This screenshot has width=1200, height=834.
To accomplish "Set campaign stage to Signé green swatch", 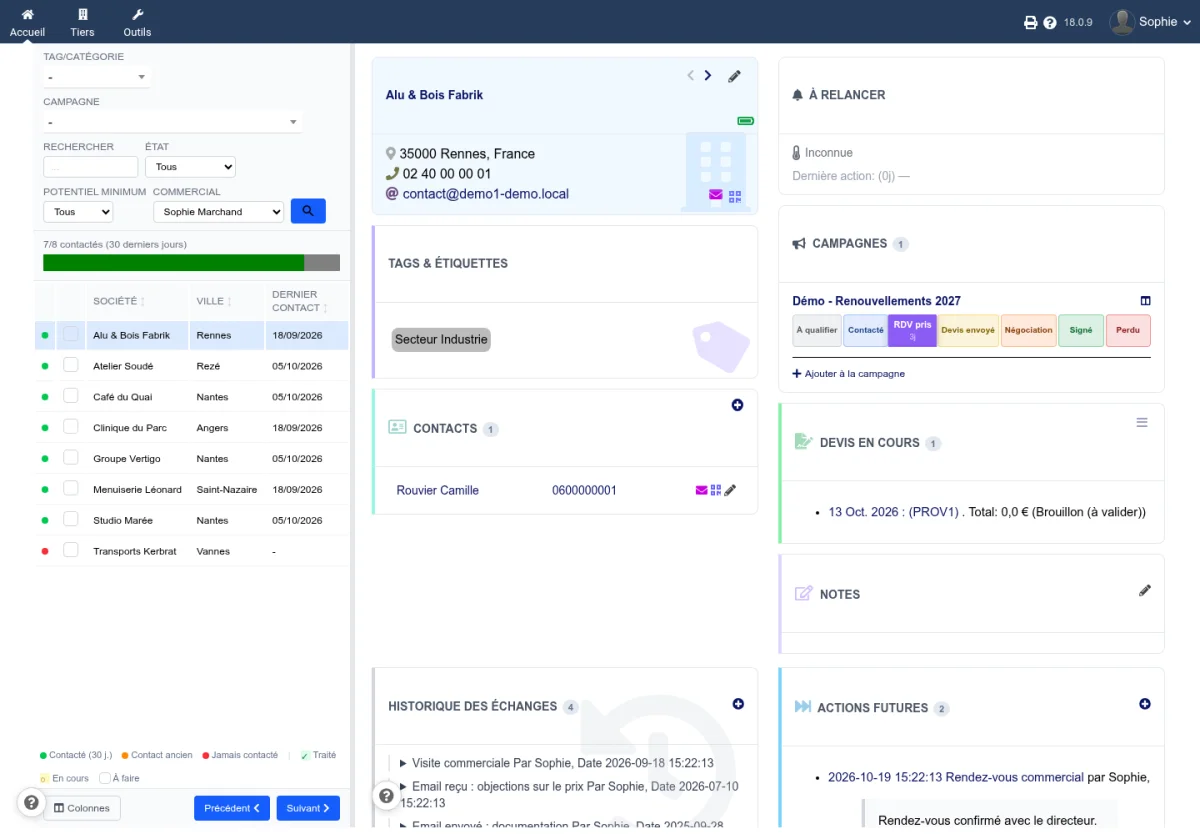I will click(1081, 331).
